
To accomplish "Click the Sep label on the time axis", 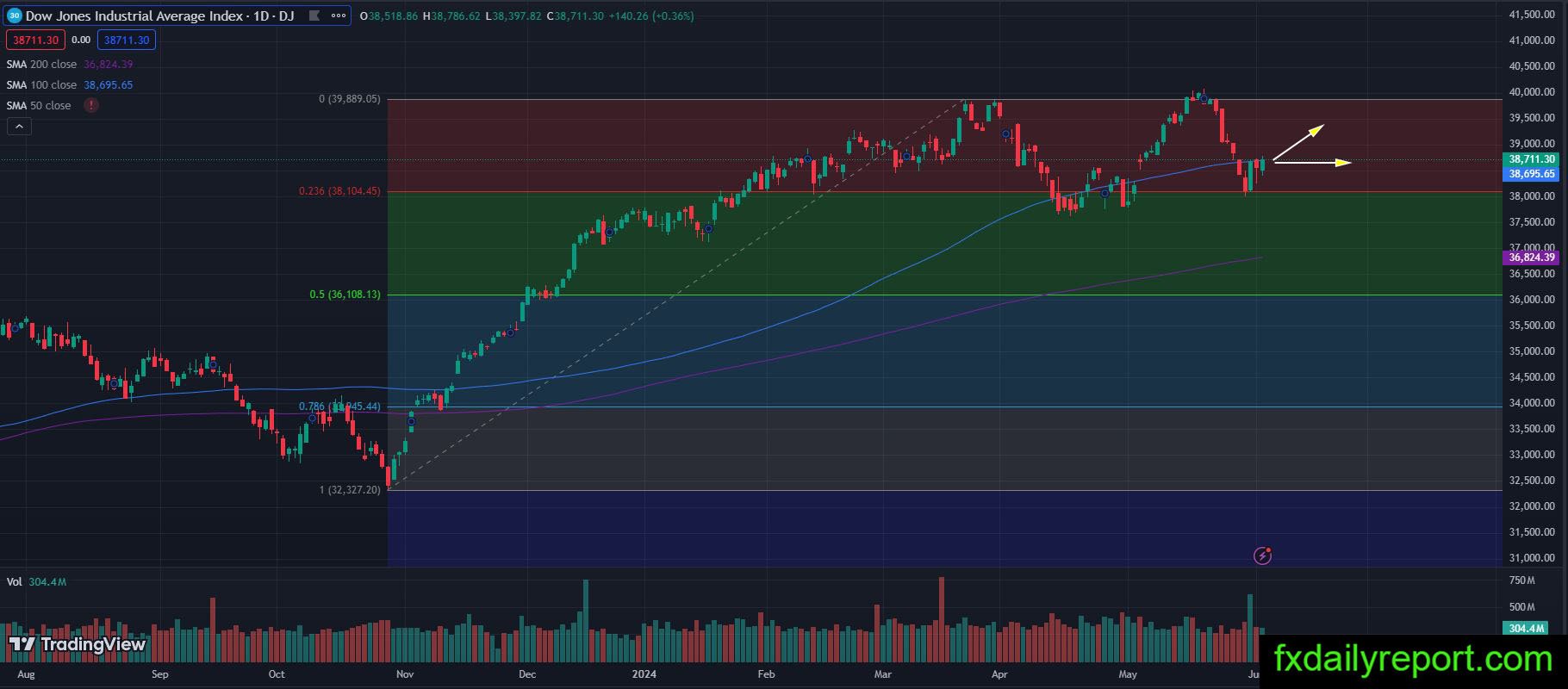I will point(160,673).
